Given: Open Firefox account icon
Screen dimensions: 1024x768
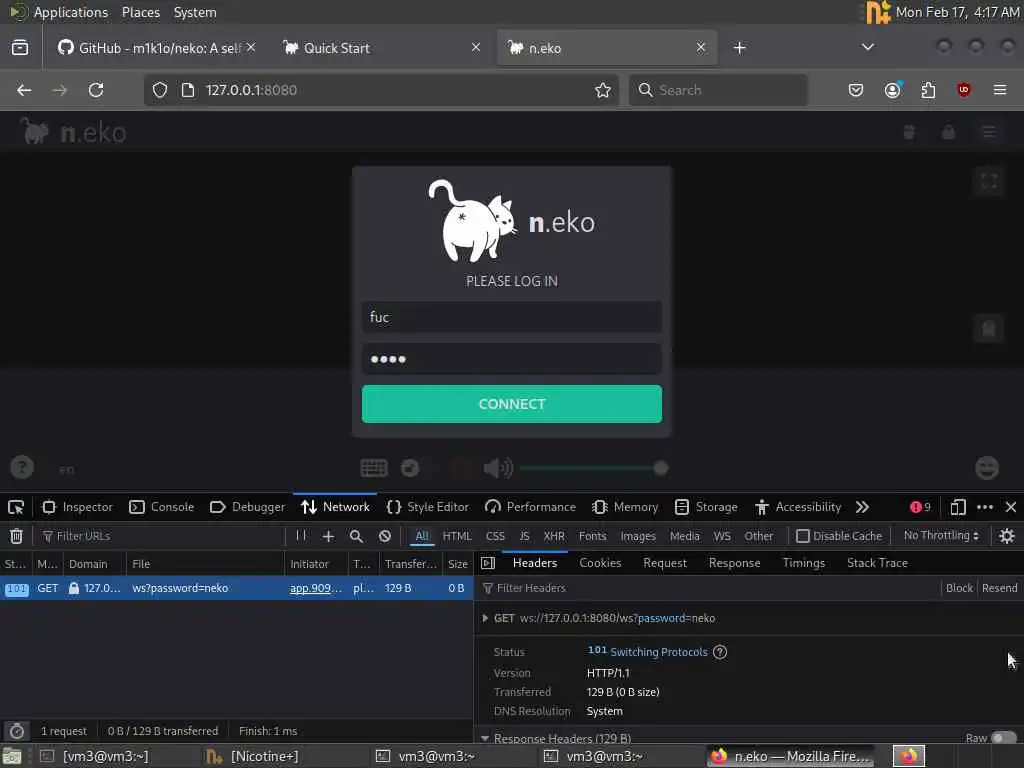Looking at the screenshot, I should click(892, 90).
